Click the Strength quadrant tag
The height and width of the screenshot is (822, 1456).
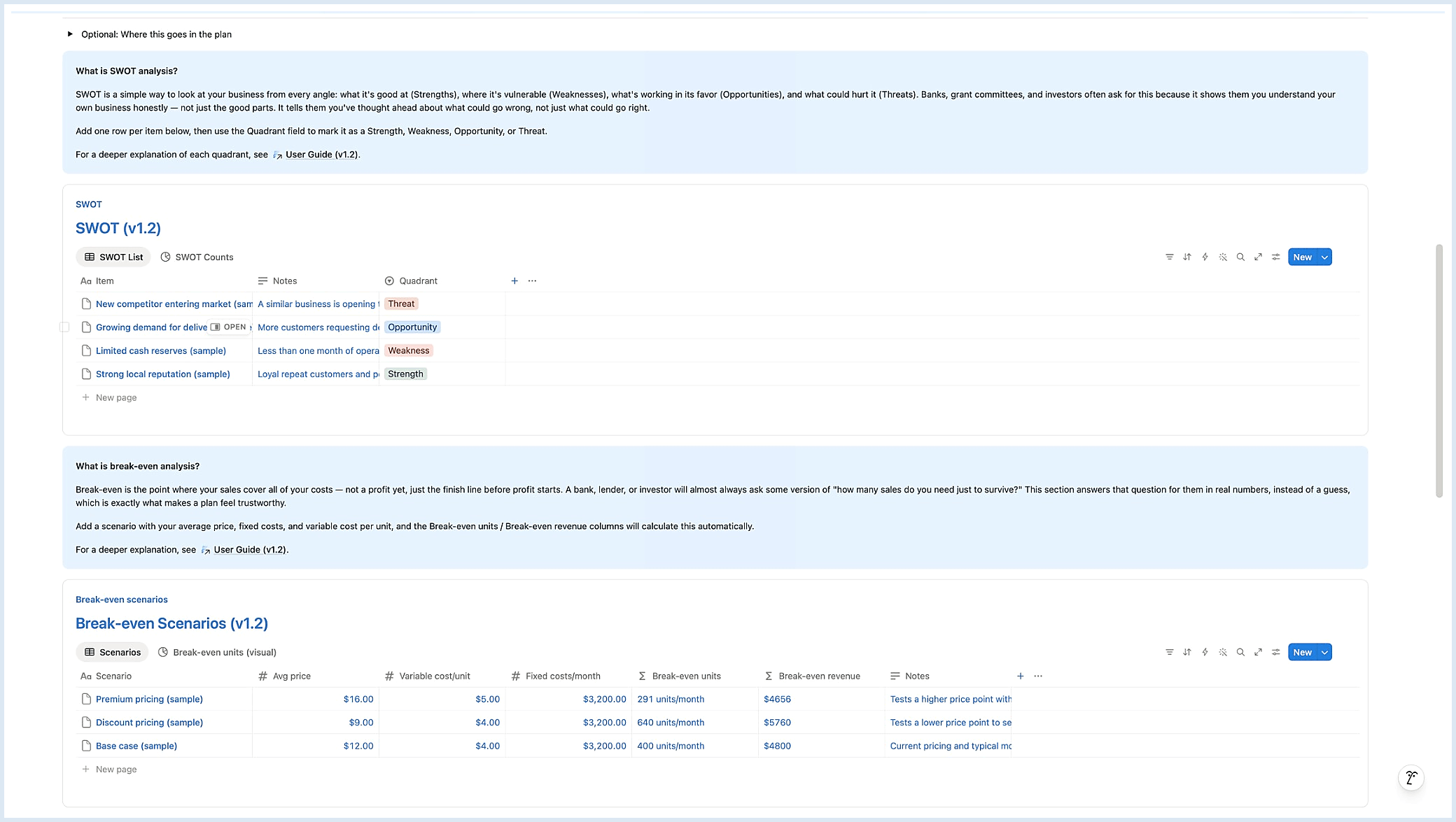pos(406,374)
